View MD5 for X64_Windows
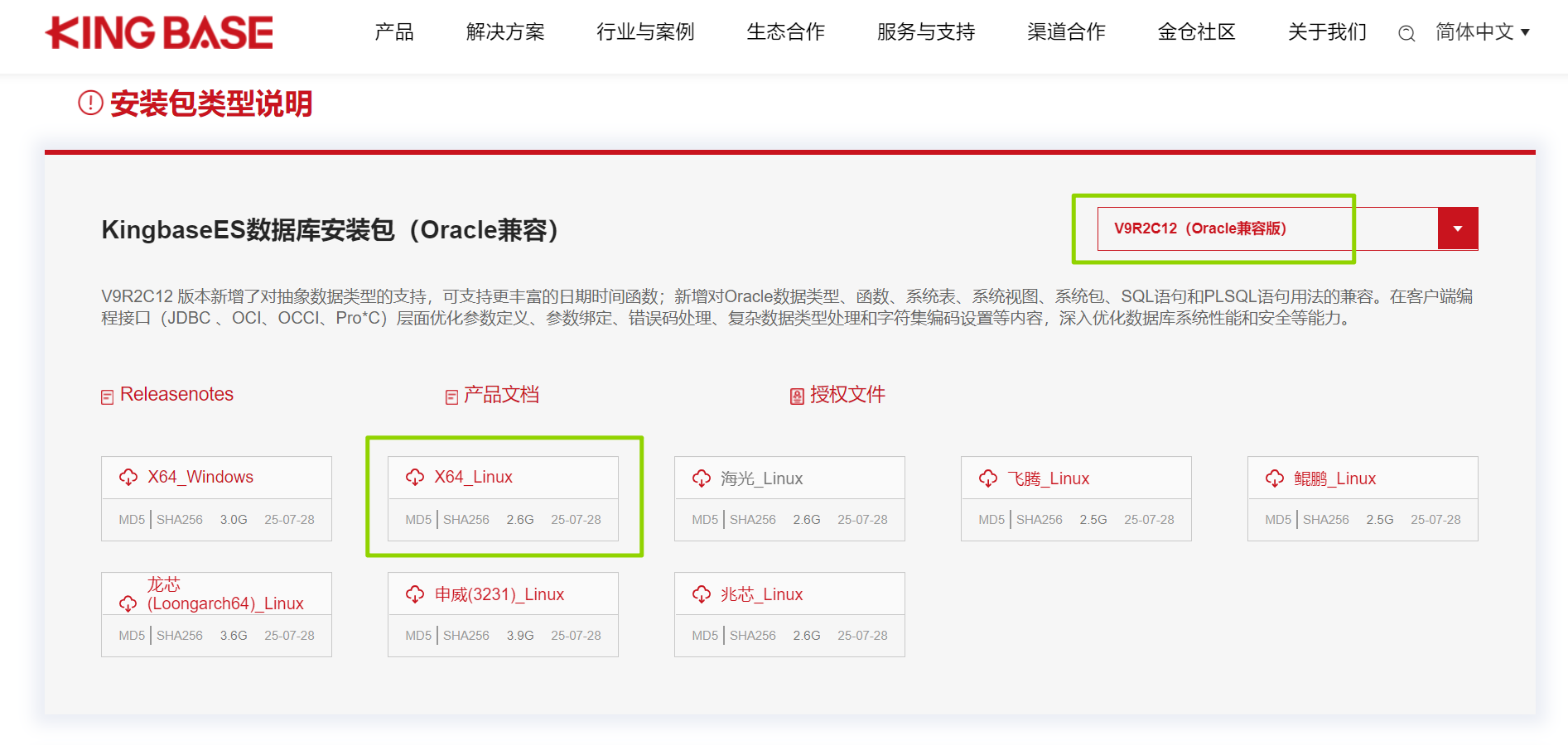1568x745 pixels. click(132, 520)
